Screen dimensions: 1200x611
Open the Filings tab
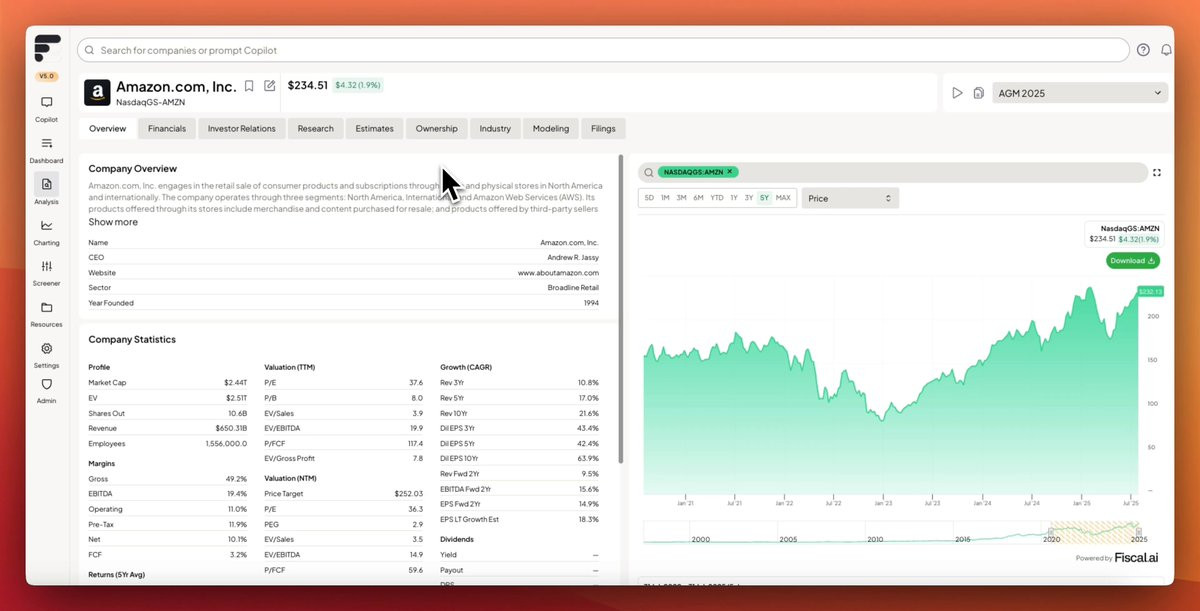click(x=603, y=128)
